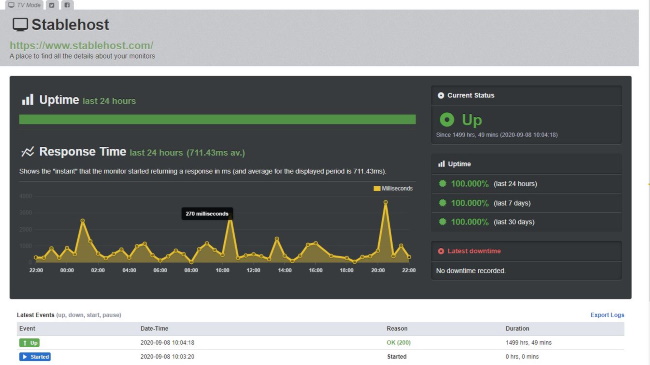Click the small bar icon in Uptime panel header
The image size is (650, 365).
coord(441,164)
